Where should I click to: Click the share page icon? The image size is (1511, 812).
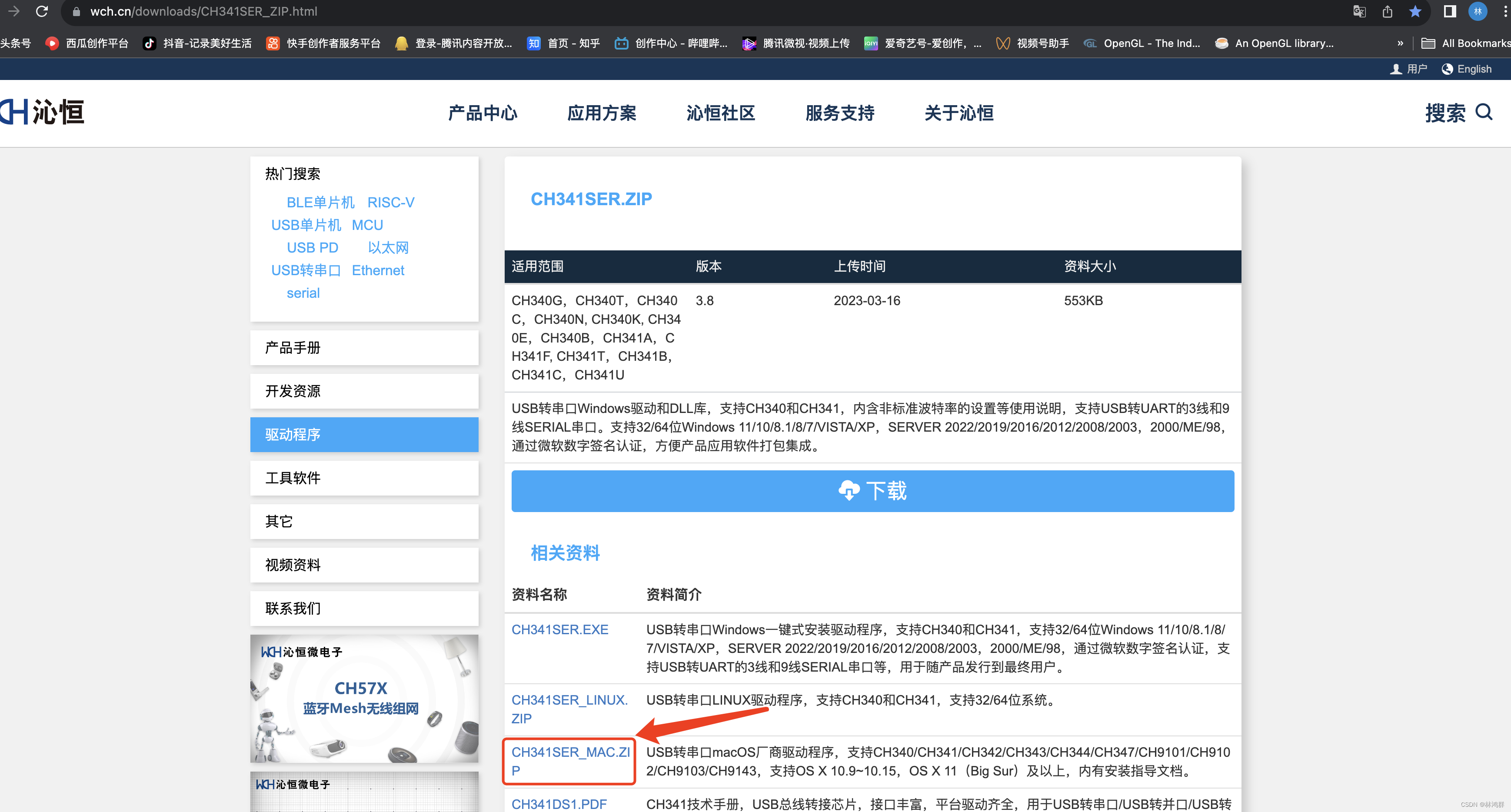tap(1387, 12)
